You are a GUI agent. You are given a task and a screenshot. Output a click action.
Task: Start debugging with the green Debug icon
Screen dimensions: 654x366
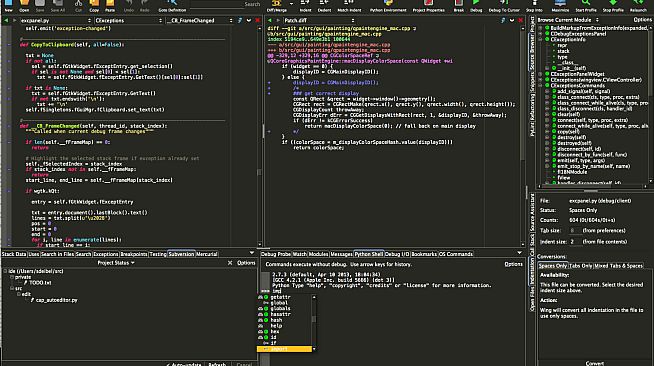pos(476,4)
